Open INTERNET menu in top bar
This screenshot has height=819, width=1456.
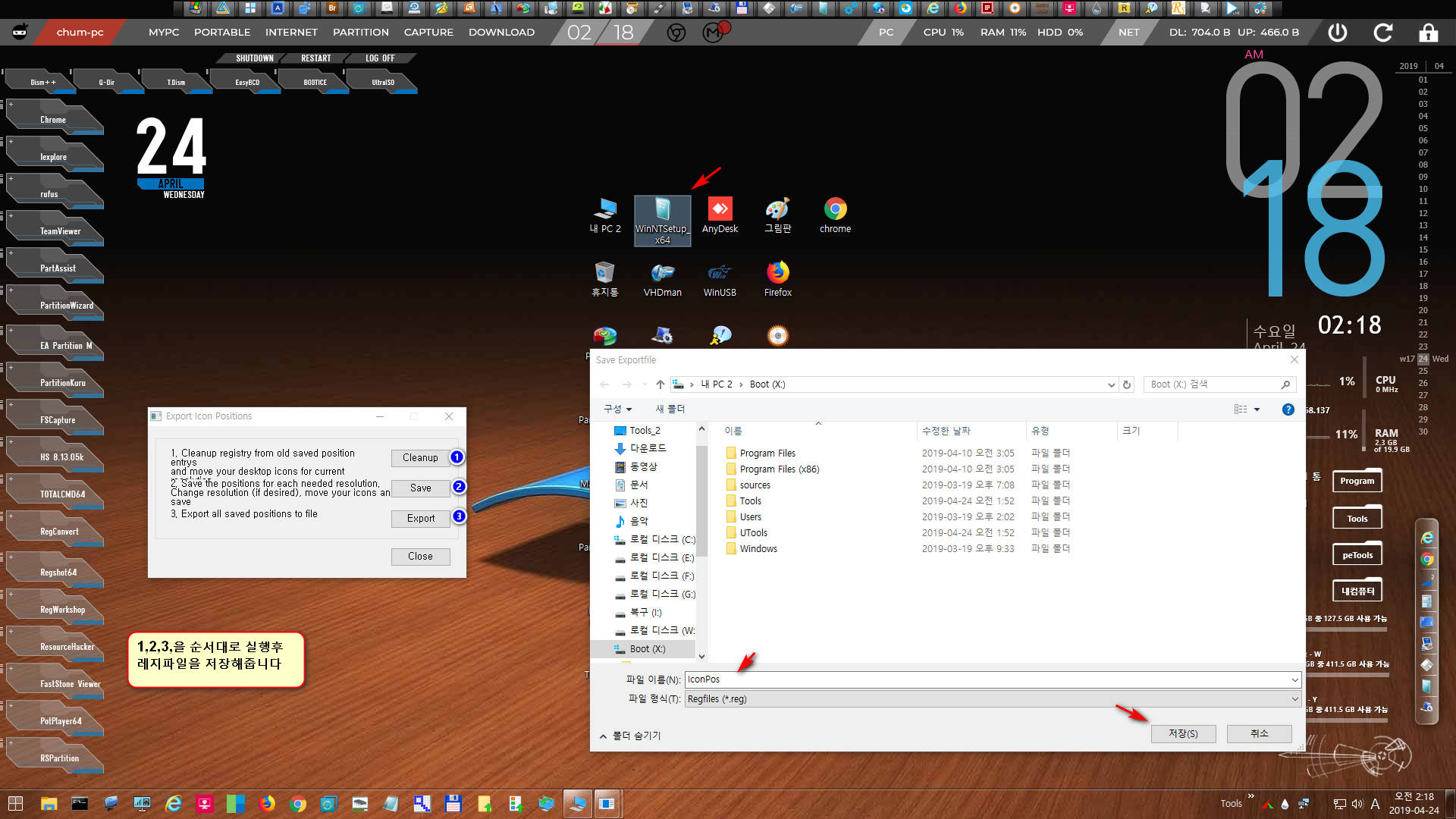(291, 33)
